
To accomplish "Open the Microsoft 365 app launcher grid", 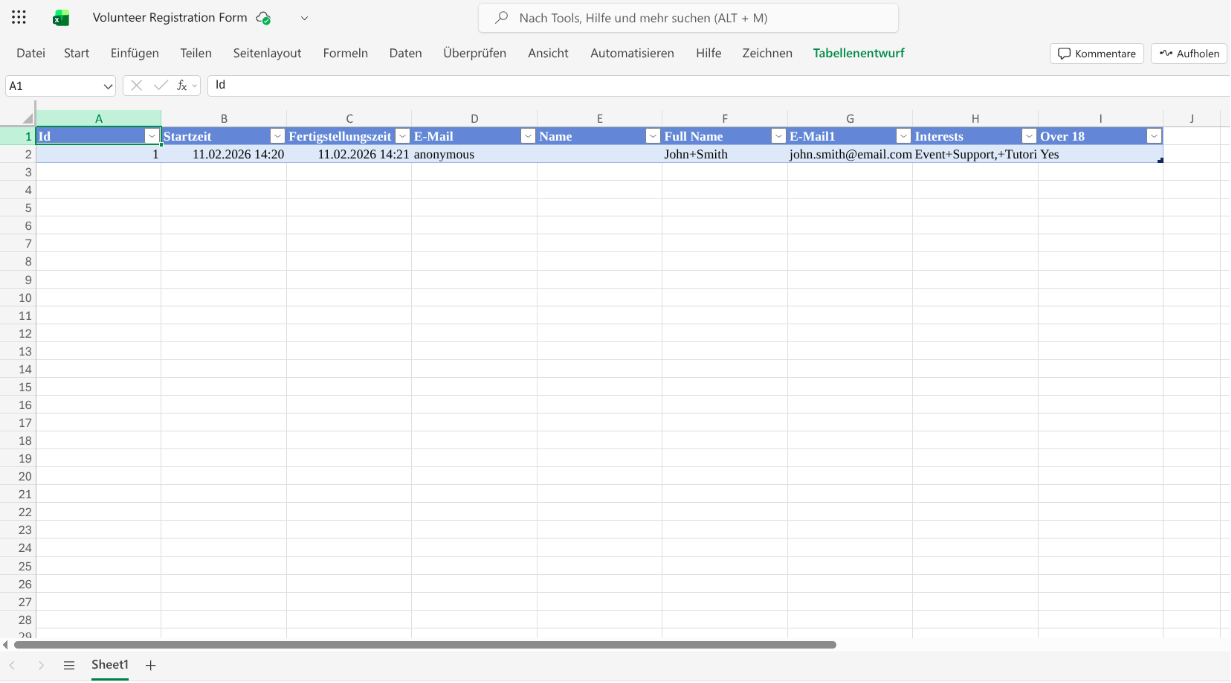I will (18, 16).
